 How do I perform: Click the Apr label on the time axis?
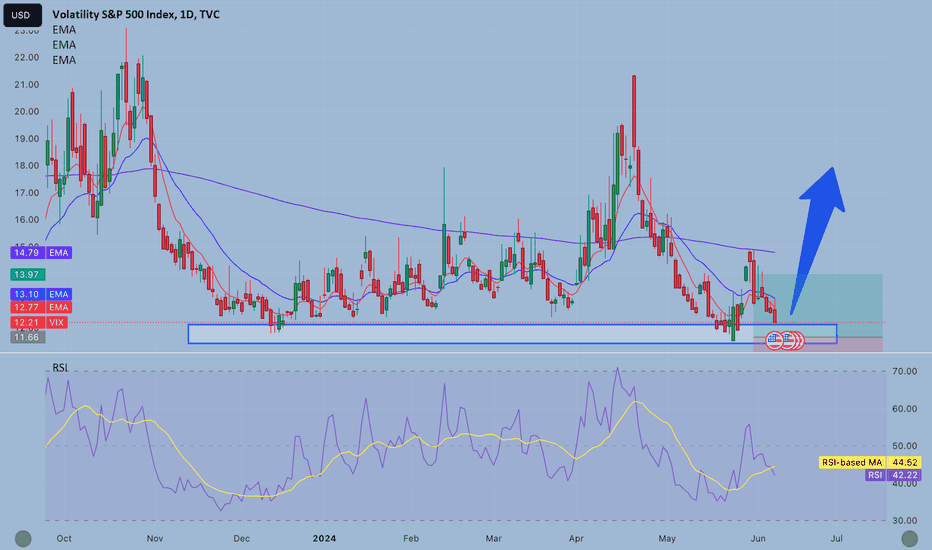[x=576, y=539]
